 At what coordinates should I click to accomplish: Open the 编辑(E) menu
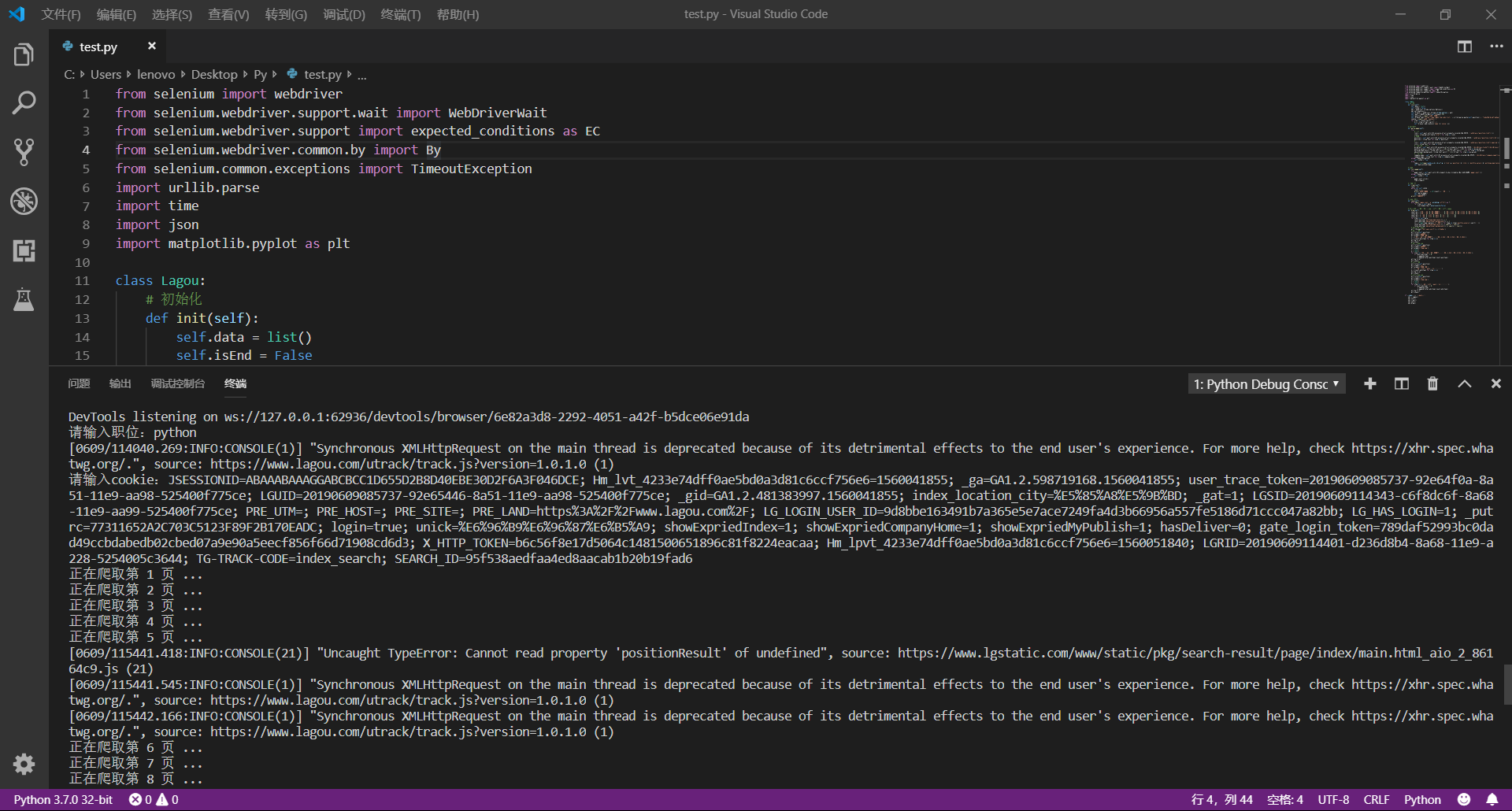pyautogui.click(x=117, y=14)
